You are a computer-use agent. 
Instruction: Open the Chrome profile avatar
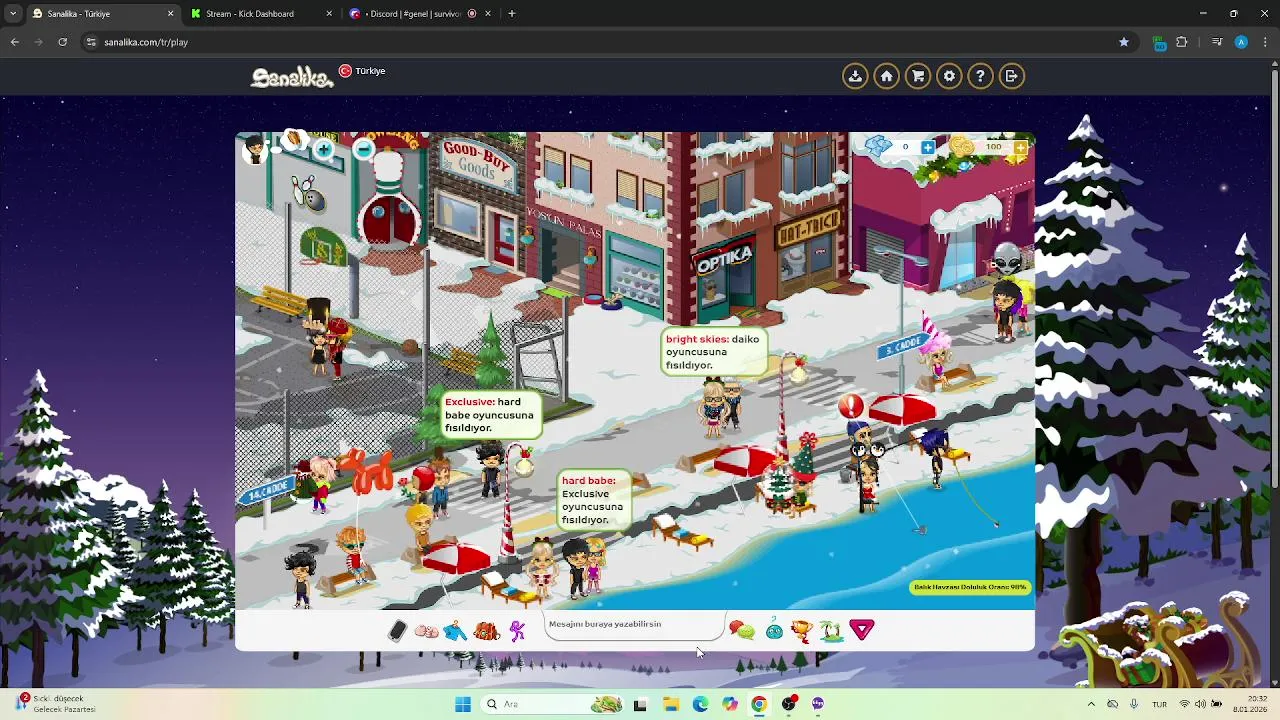(1241, 42)
